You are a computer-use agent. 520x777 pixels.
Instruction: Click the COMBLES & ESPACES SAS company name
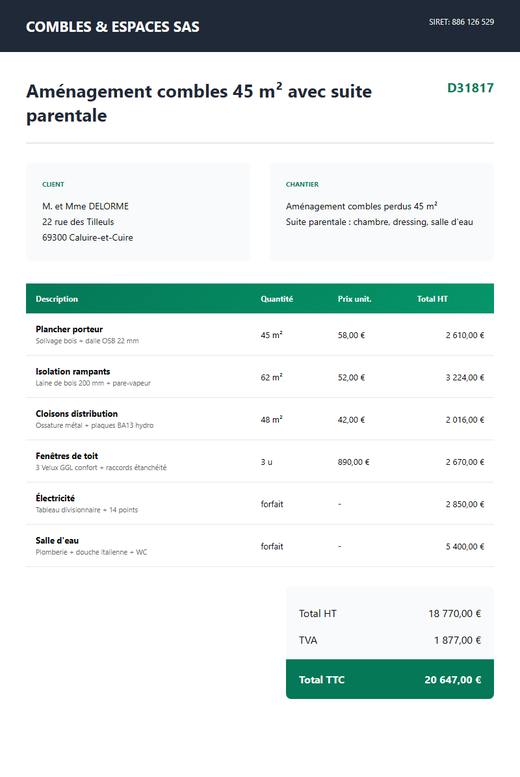(113, 27)
